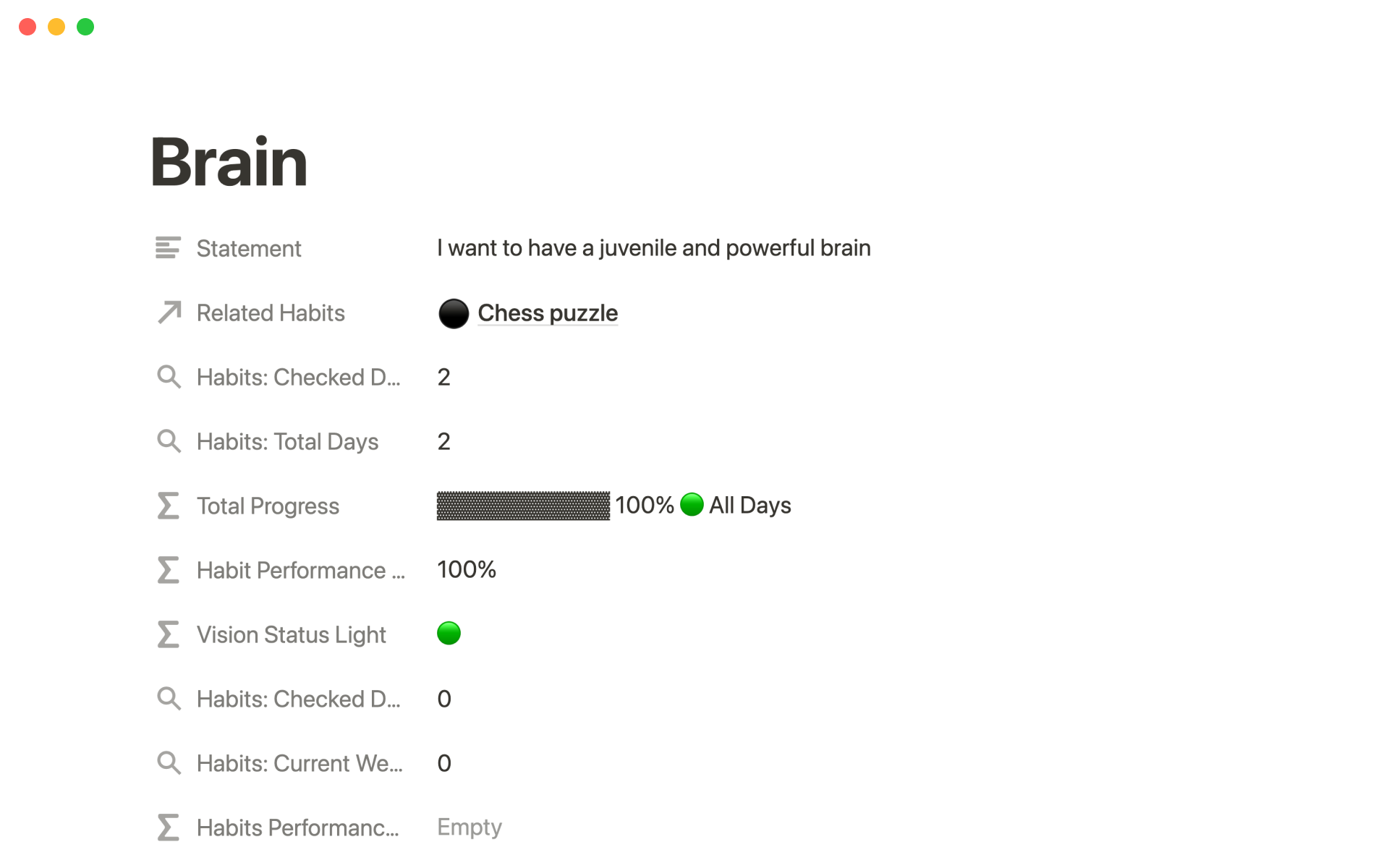Click the Total Progress bar

point(523,506)
